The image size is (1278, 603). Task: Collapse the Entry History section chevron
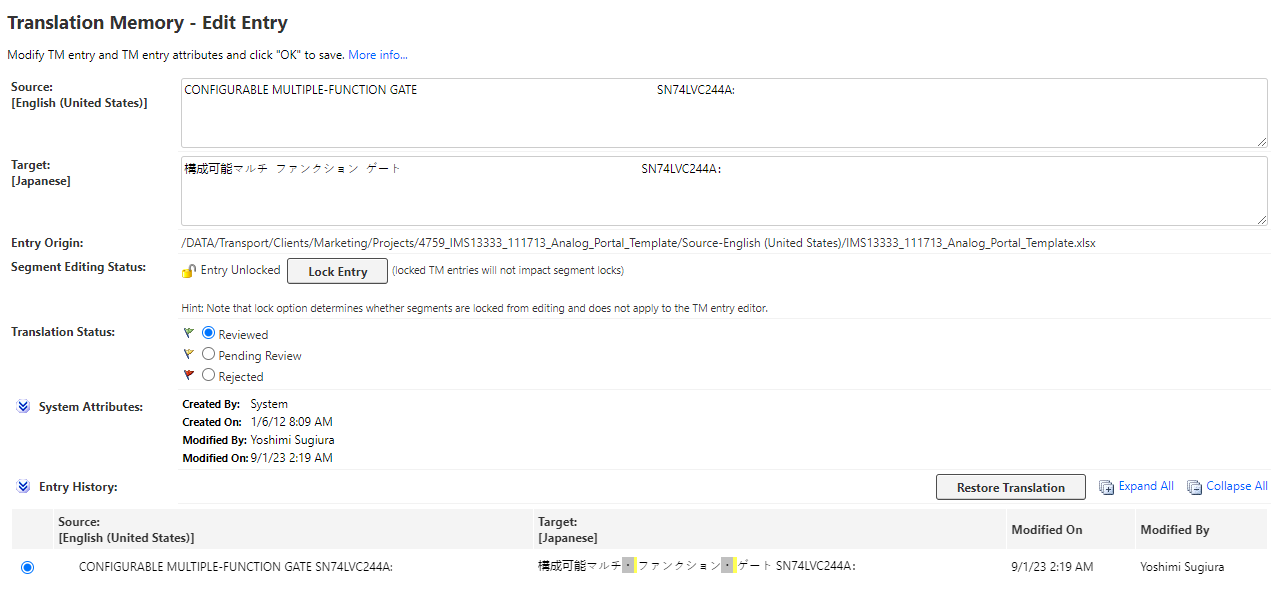(x=23, y=486)
